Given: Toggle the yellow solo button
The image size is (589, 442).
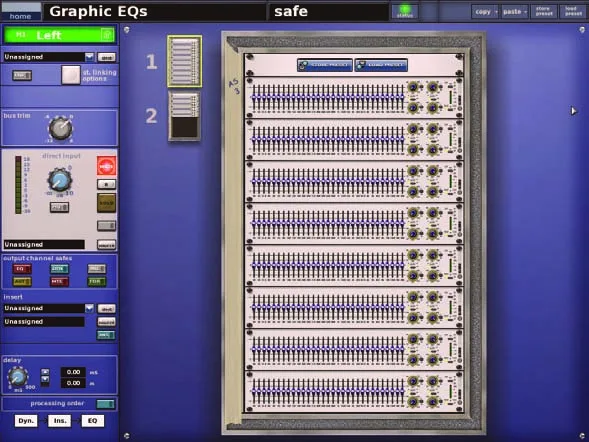Looking at the screenshot, I should coord(107,203).
